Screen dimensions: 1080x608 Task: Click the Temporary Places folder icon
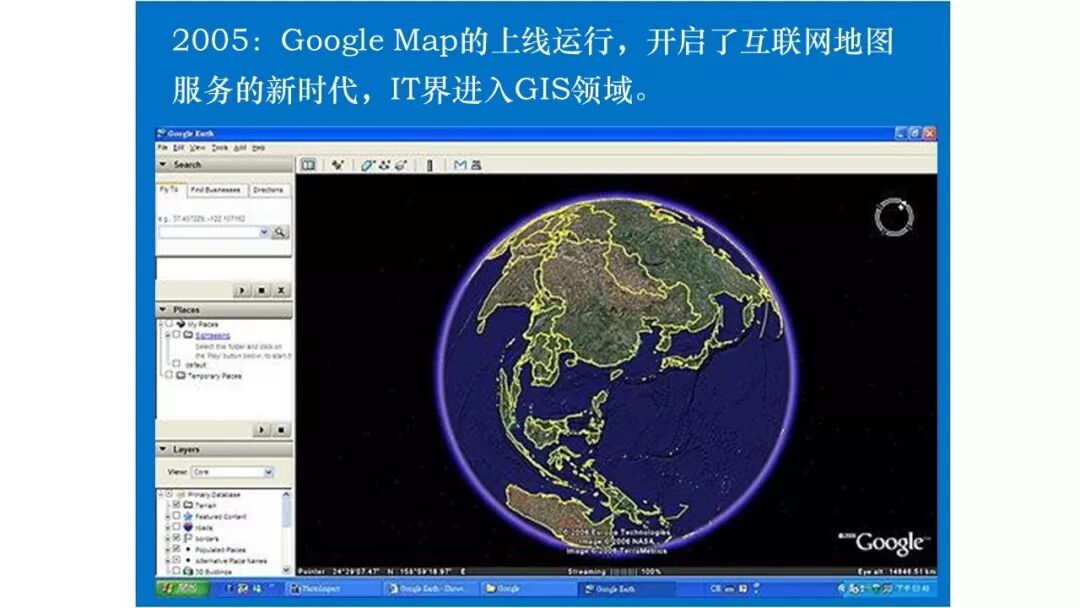pyautogui.click(x=180, y=375)
